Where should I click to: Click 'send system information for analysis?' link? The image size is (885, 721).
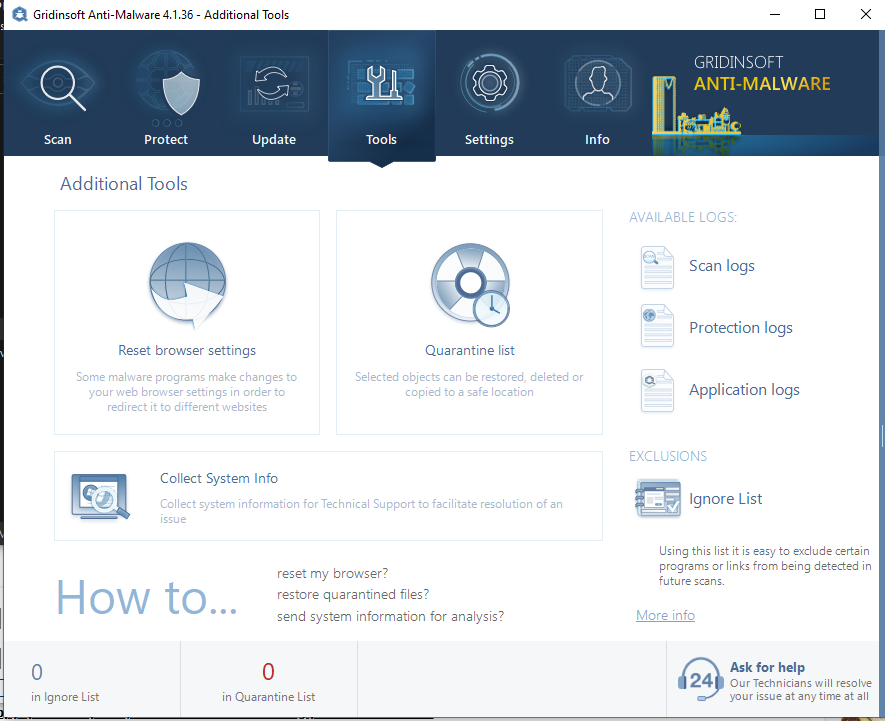point(390,617)
